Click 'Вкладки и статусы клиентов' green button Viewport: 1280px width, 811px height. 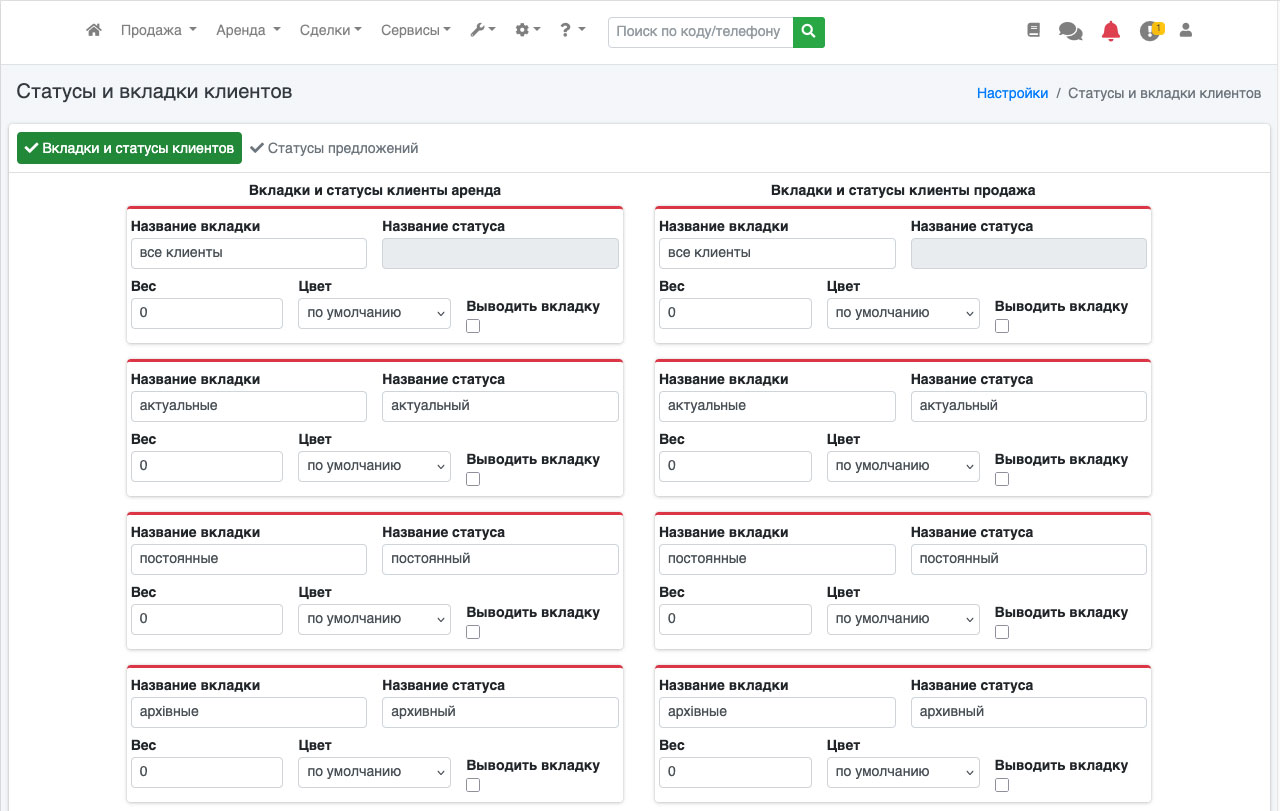tap(129, 148)
